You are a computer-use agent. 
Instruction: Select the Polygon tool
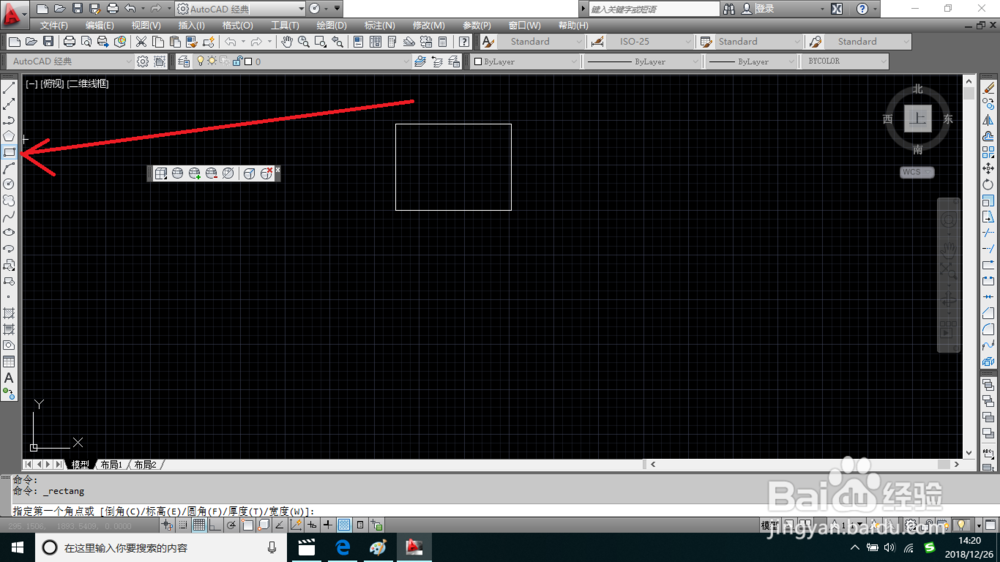(9, 136)
